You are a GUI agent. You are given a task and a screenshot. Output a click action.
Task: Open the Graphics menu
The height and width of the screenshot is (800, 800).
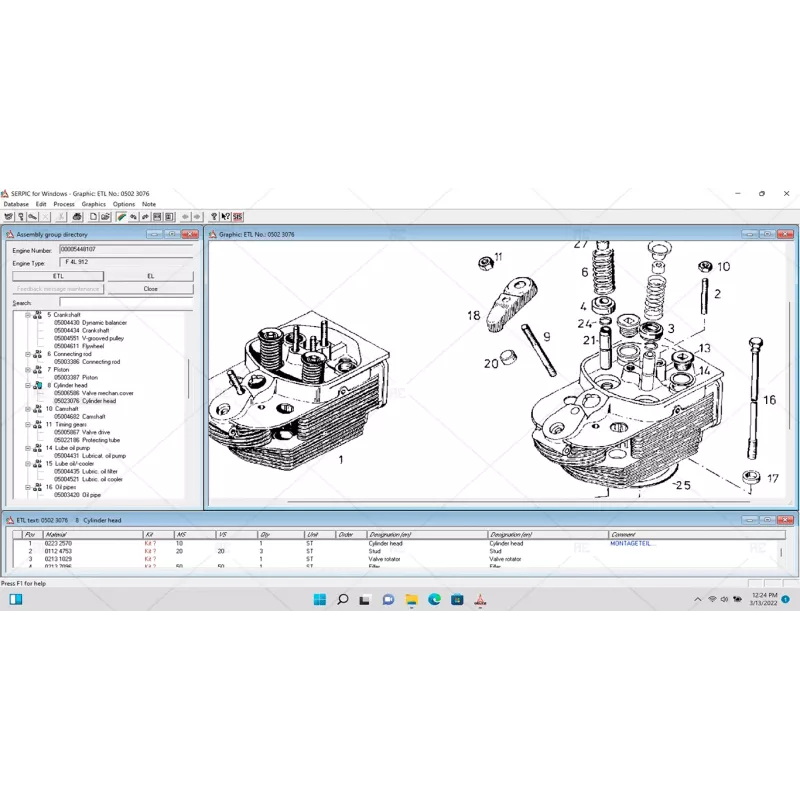[x=93, y=204]
